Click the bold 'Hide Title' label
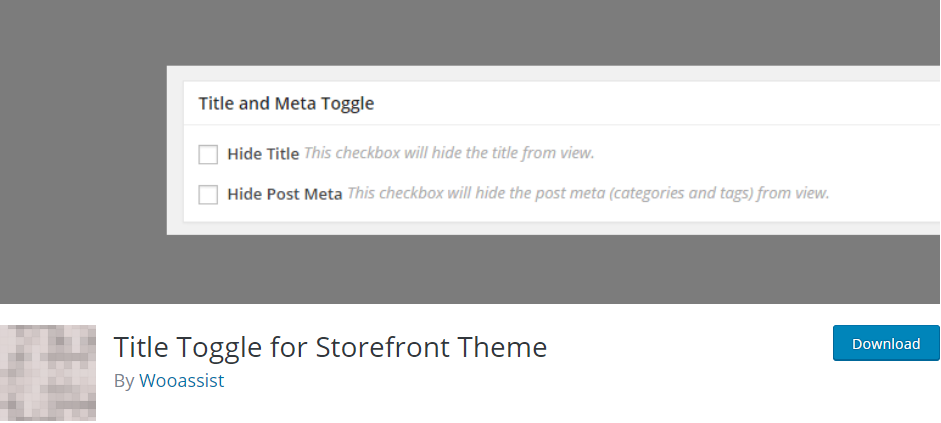This screenshot has width=941, height=423. click(x=263, y=154)
